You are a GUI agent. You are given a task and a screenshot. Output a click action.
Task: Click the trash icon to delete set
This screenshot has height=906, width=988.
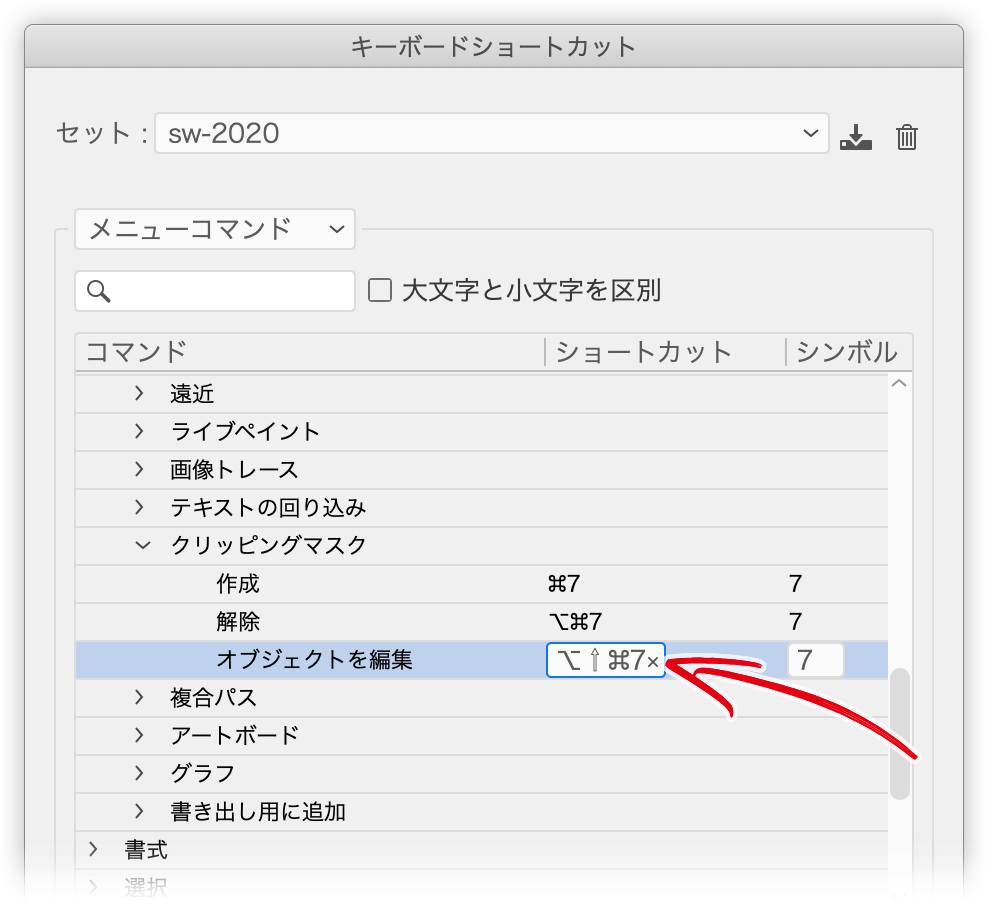click(907, 137)
